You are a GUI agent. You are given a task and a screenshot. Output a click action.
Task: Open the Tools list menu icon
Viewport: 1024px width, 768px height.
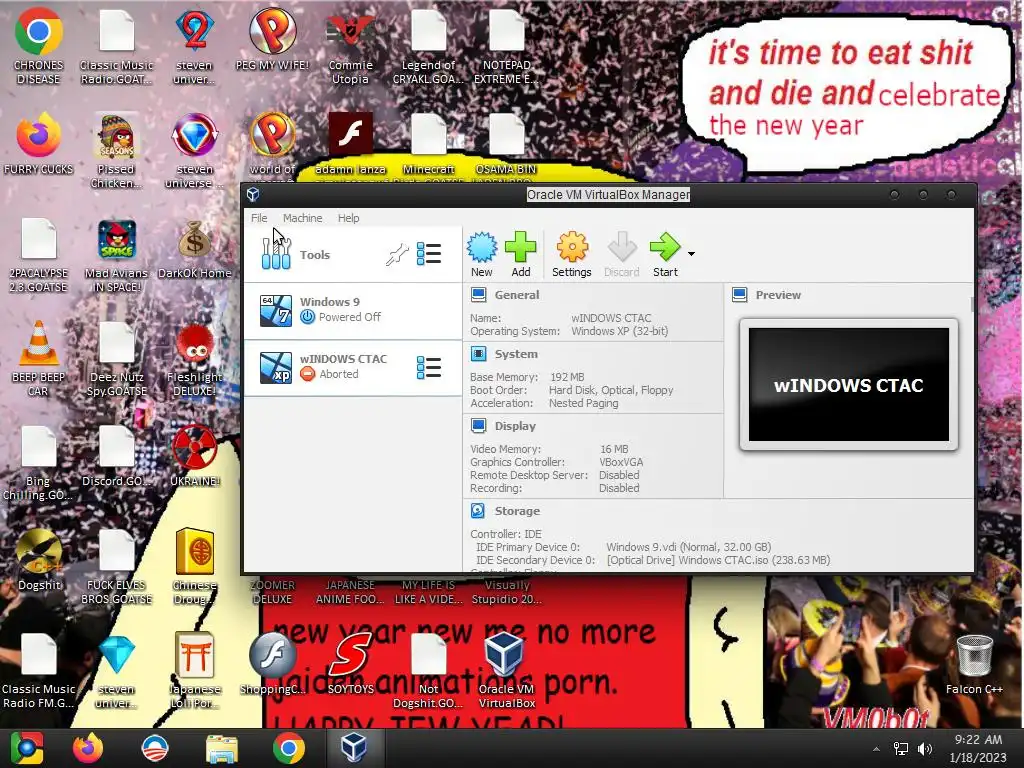(x=429, y=255)
